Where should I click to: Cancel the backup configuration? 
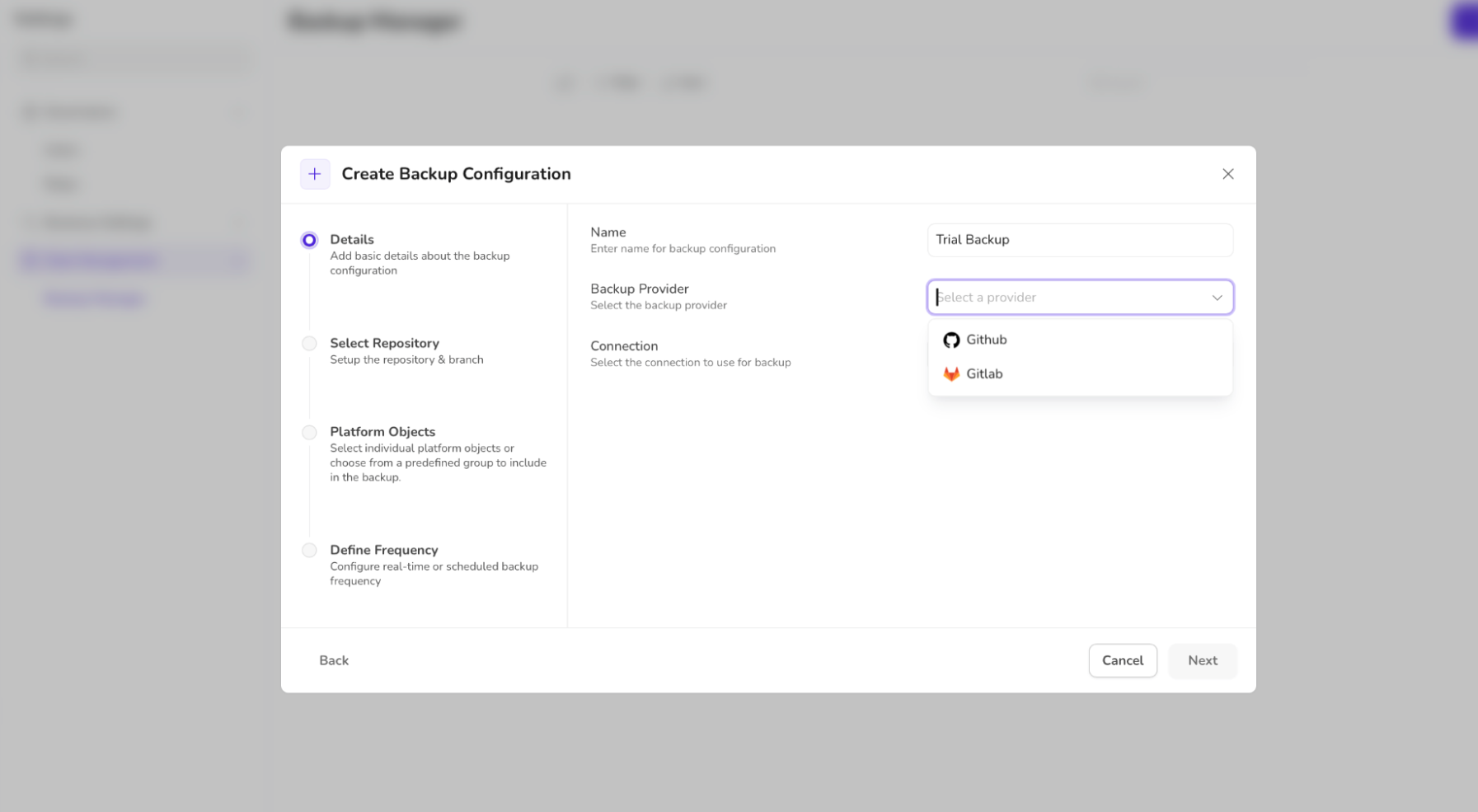1122,660
